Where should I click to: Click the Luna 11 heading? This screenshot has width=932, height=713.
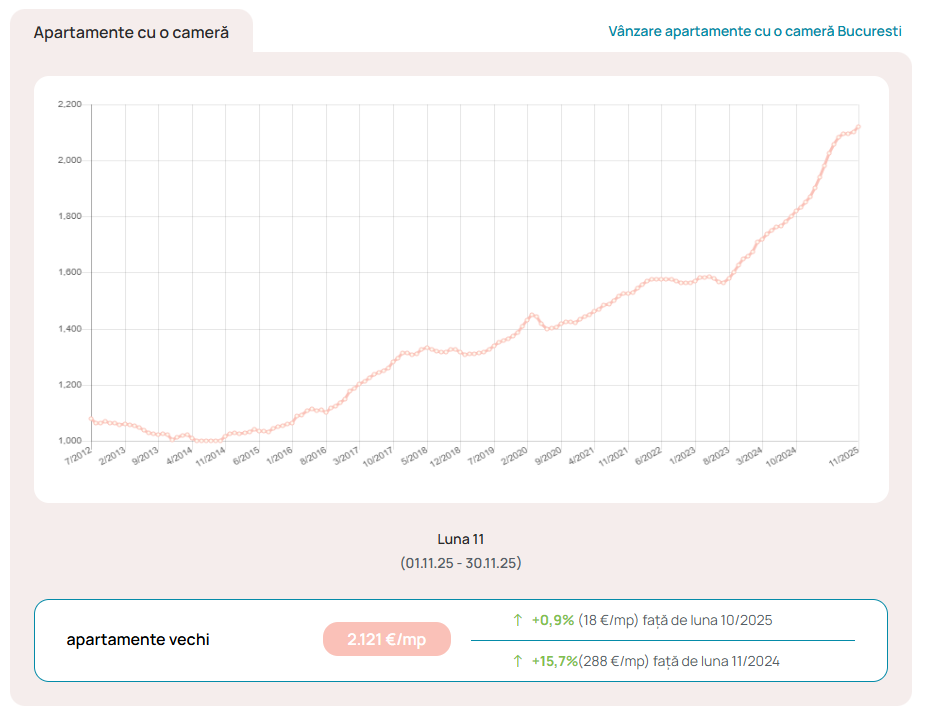(460, 539)
